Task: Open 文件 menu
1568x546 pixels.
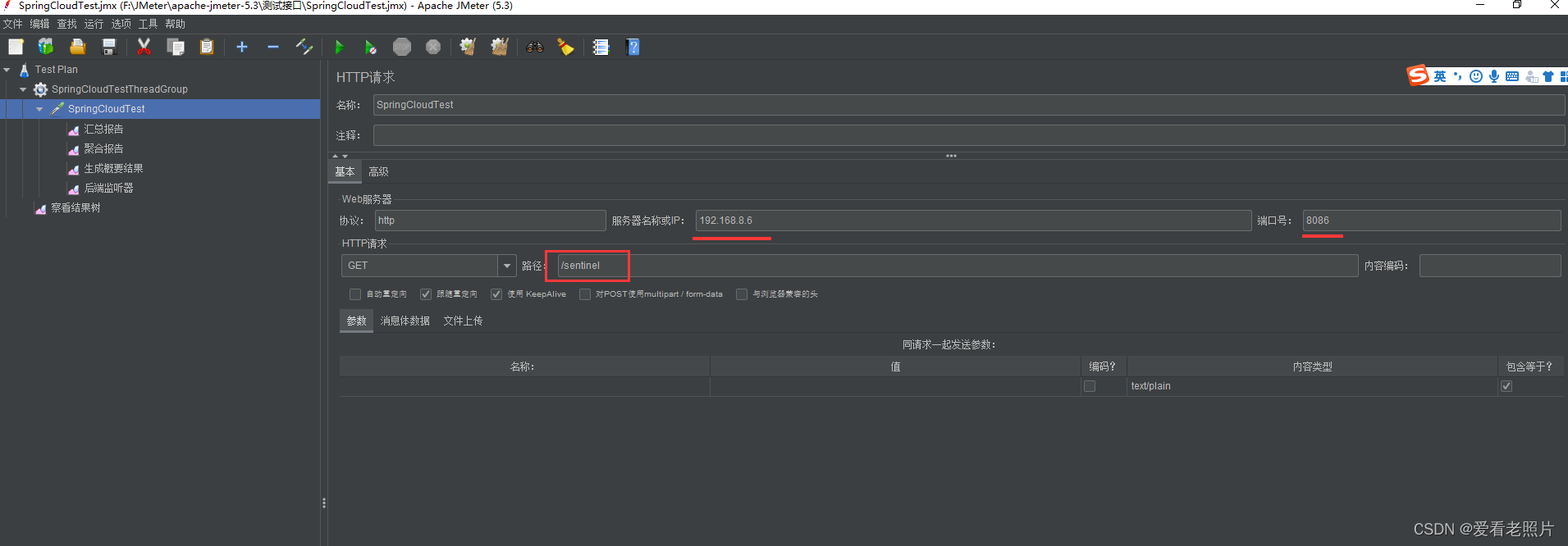Action: click(13, 24)
